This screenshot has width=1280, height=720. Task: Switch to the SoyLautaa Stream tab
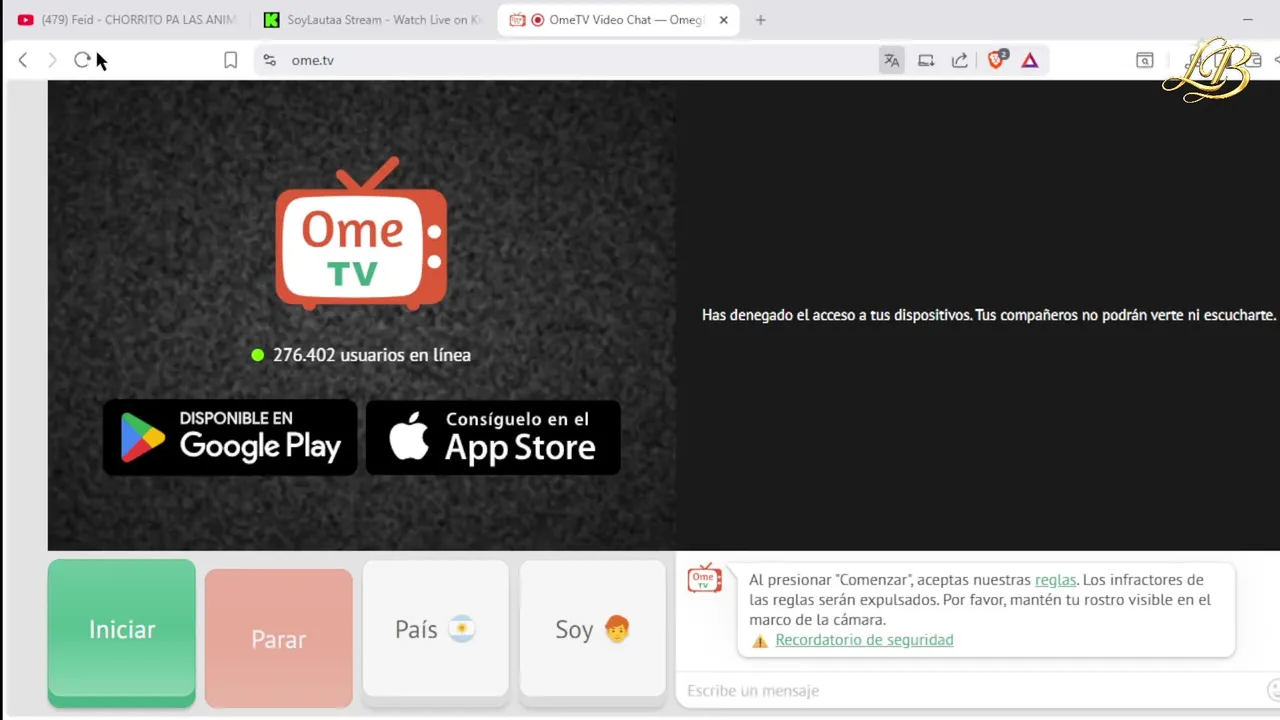coord(373,19)
